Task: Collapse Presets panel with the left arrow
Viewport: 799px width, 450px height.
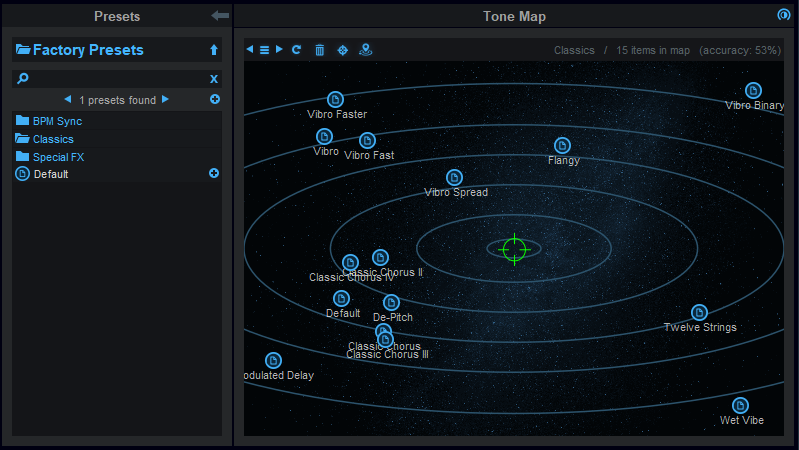Action: pos(220,16)
